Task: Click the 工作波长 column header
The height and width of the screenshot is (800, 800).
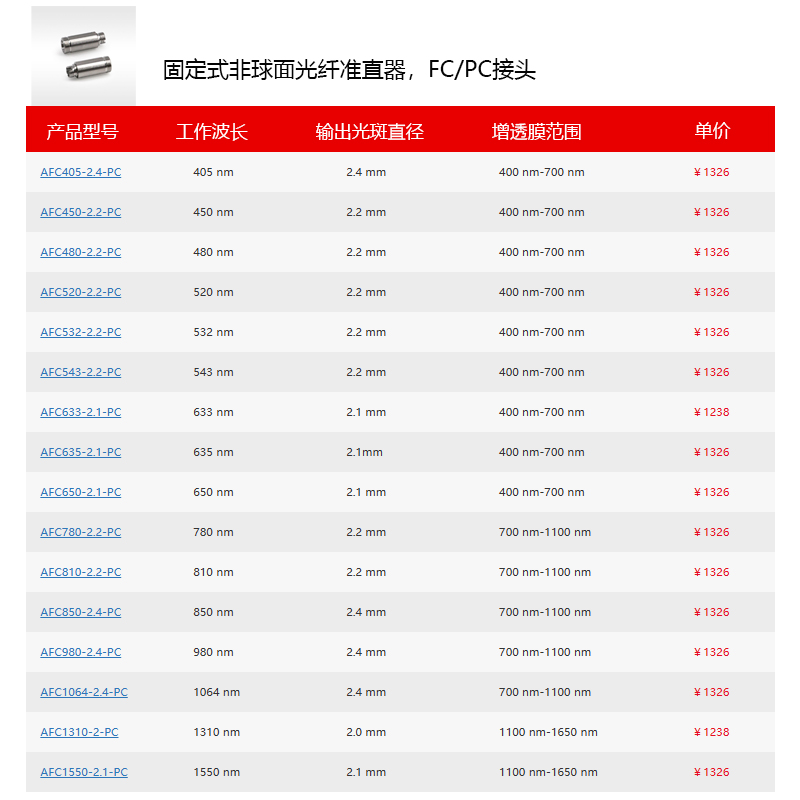Action: [212, 132]
